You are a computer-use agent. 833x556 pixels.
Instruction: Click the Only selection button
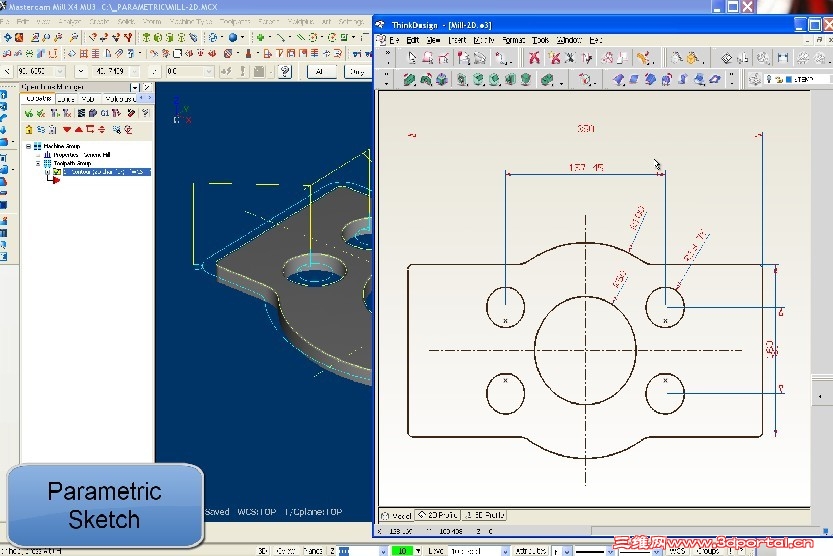click(358, 71)
